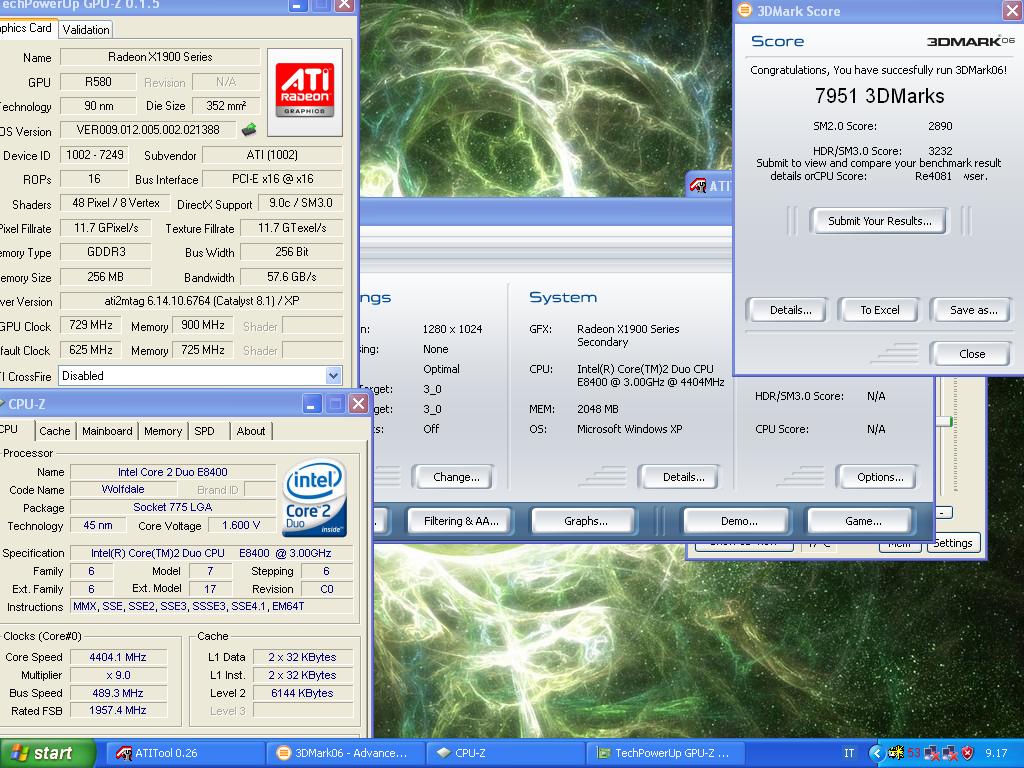Click the 3DMark Score window orange icon
The width and height of the screenshot is (1024, 768).
pyautogui.click(x=744, y=10)
